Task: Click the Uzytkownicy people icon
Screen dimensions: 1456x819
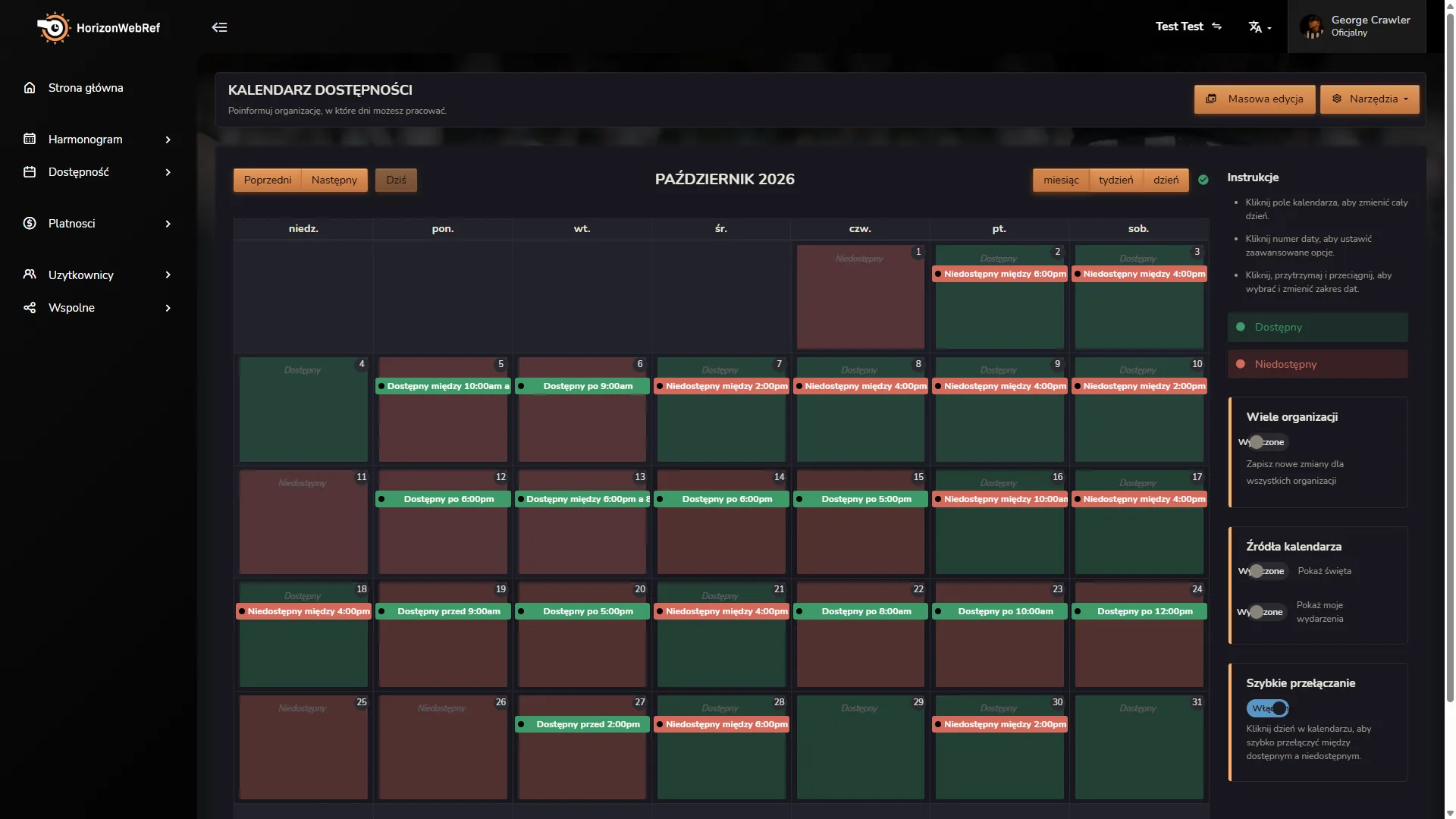Action: [30, 275]
